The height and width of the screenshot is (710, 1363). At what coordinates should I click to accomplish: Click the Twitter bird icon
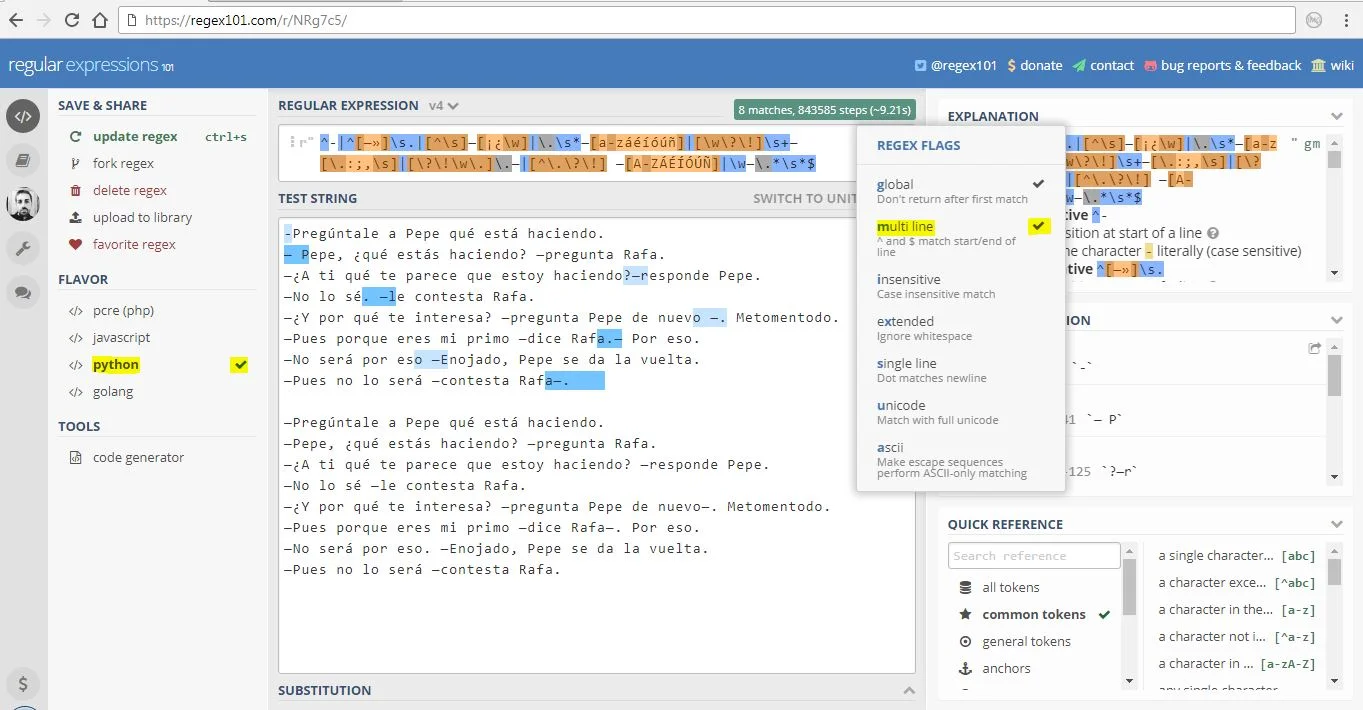click(x=921, y=66)
